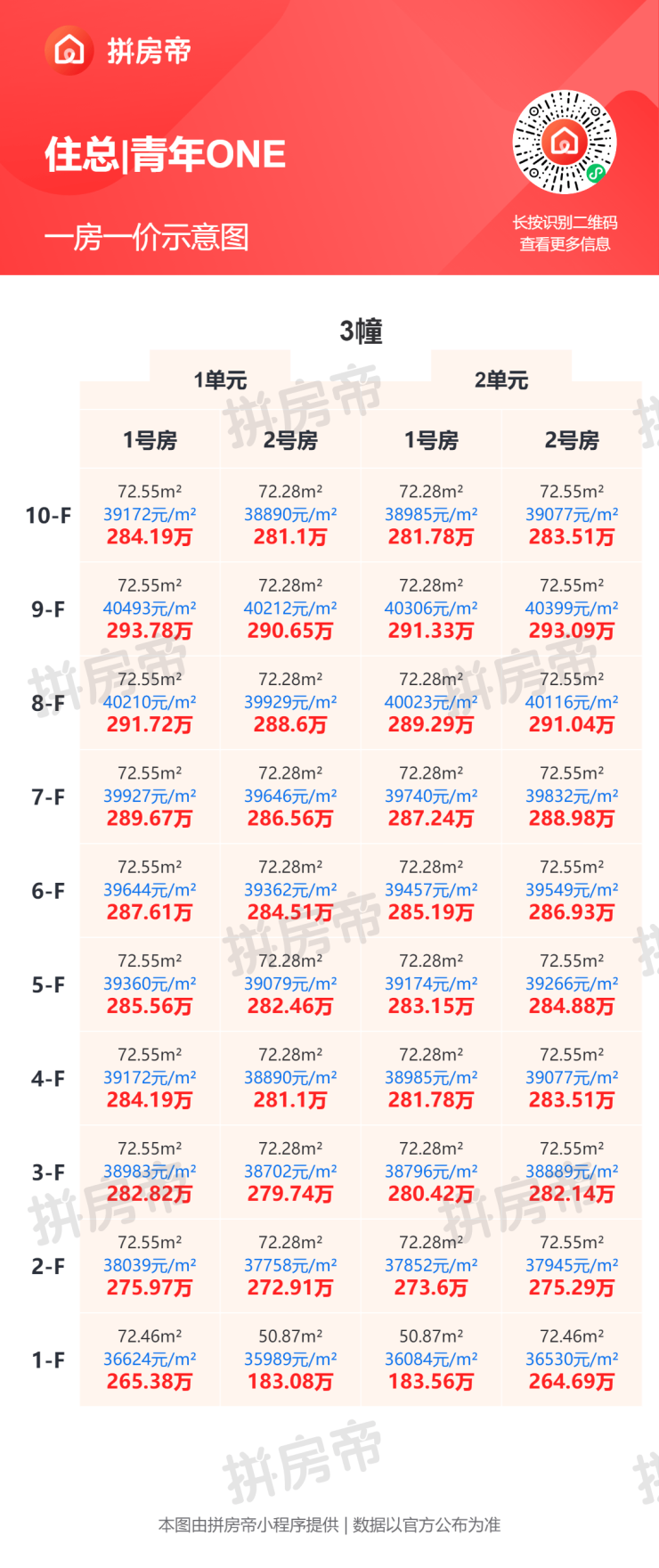This screenshot has width=659, height=1568.
Task: Click the 住总|青年ONE project title
Action: [166, 155]
